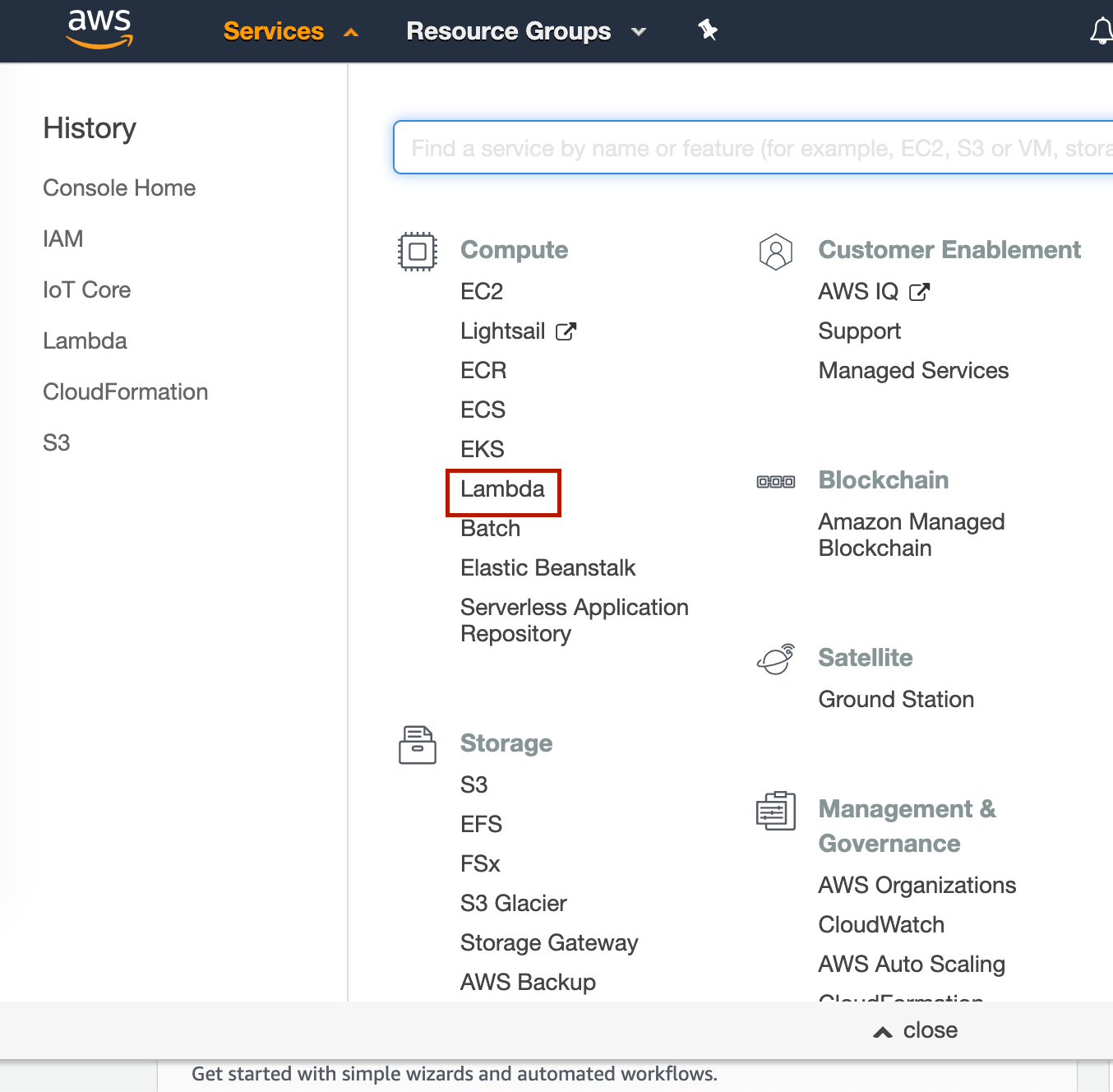This screenshot has width=1113, height=1092.
Task: Click the Storage drawer category icon
Action: pos(417,744)
